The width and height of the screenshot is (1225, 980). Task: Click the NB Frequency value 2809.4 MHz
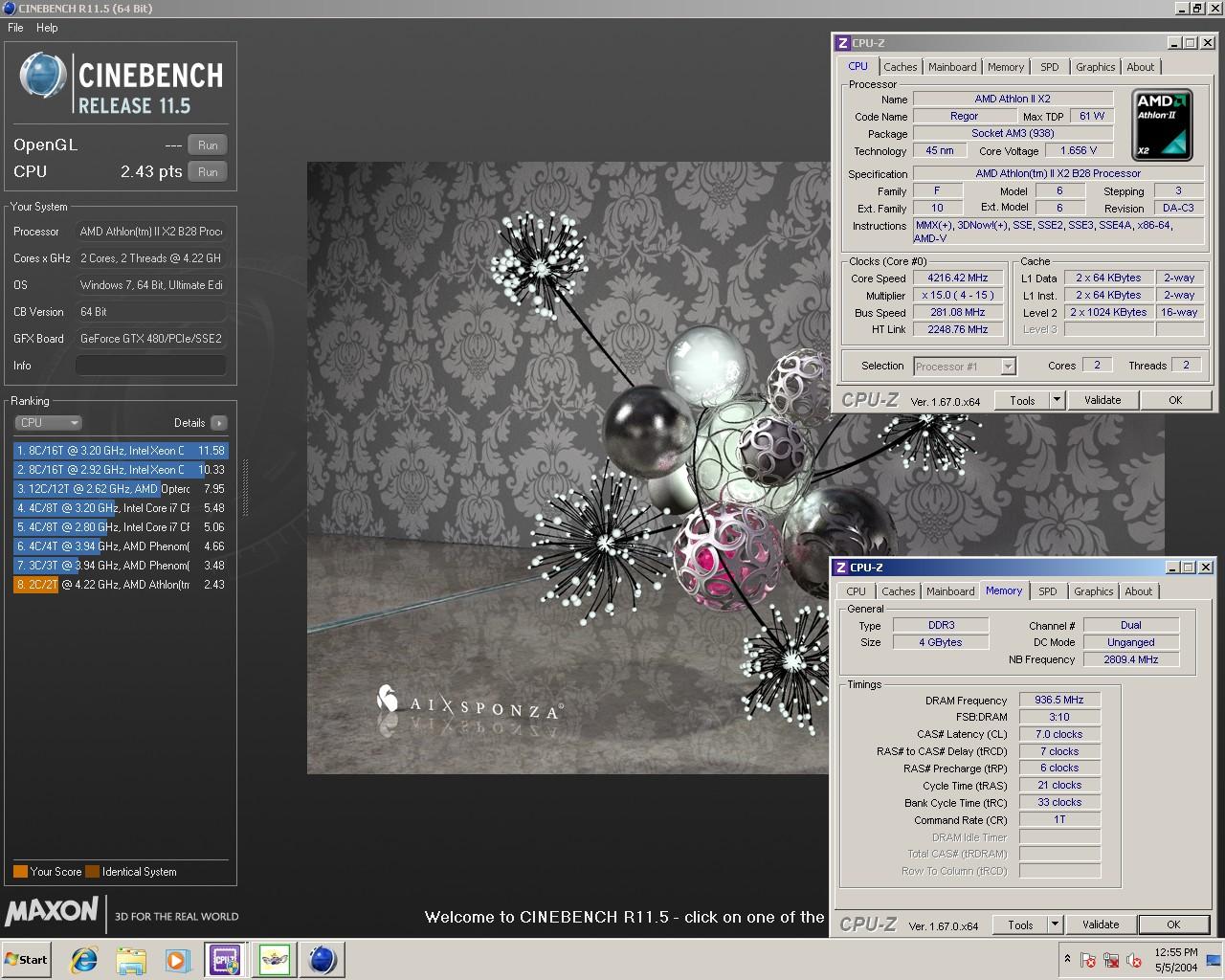[x=1131, y=660]
